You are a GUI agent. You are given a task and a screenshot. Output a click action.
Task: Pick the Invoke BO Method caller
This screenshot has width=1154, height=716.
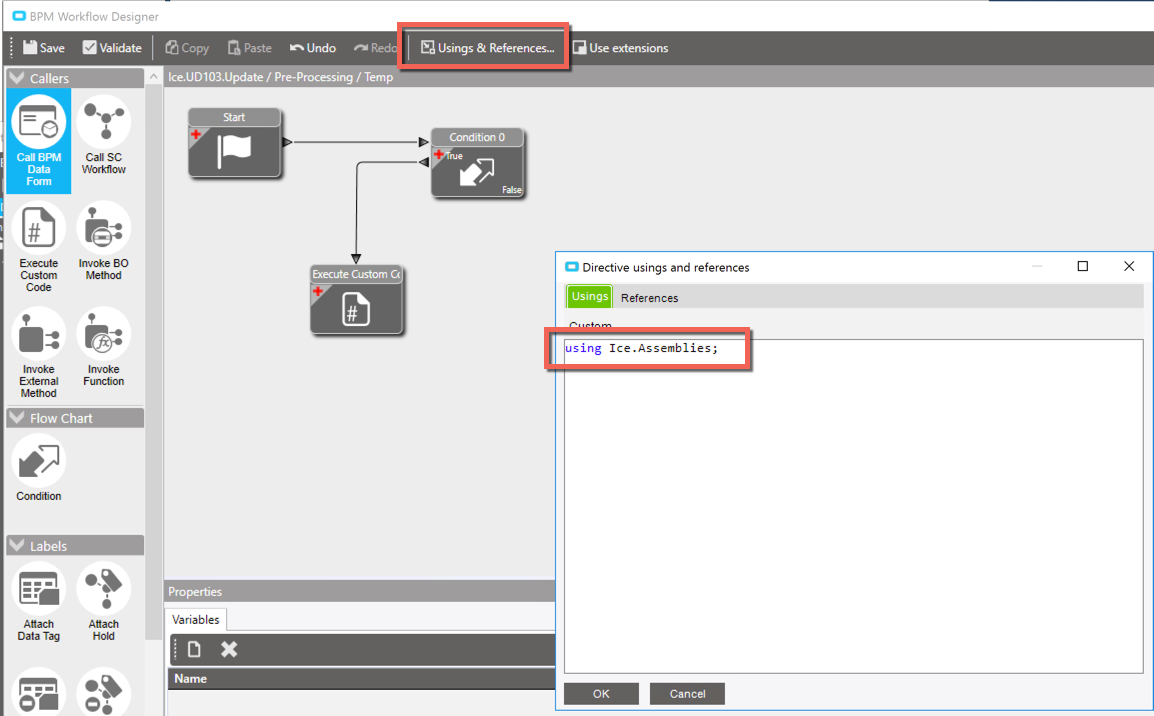tap(103, 245)
